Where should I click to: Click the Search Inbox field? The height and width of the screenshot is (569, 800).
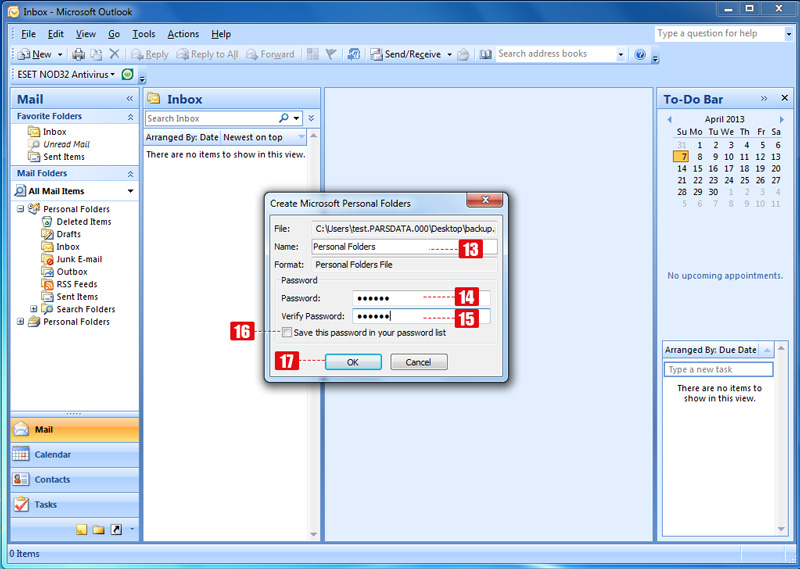(x=211, y=118)
